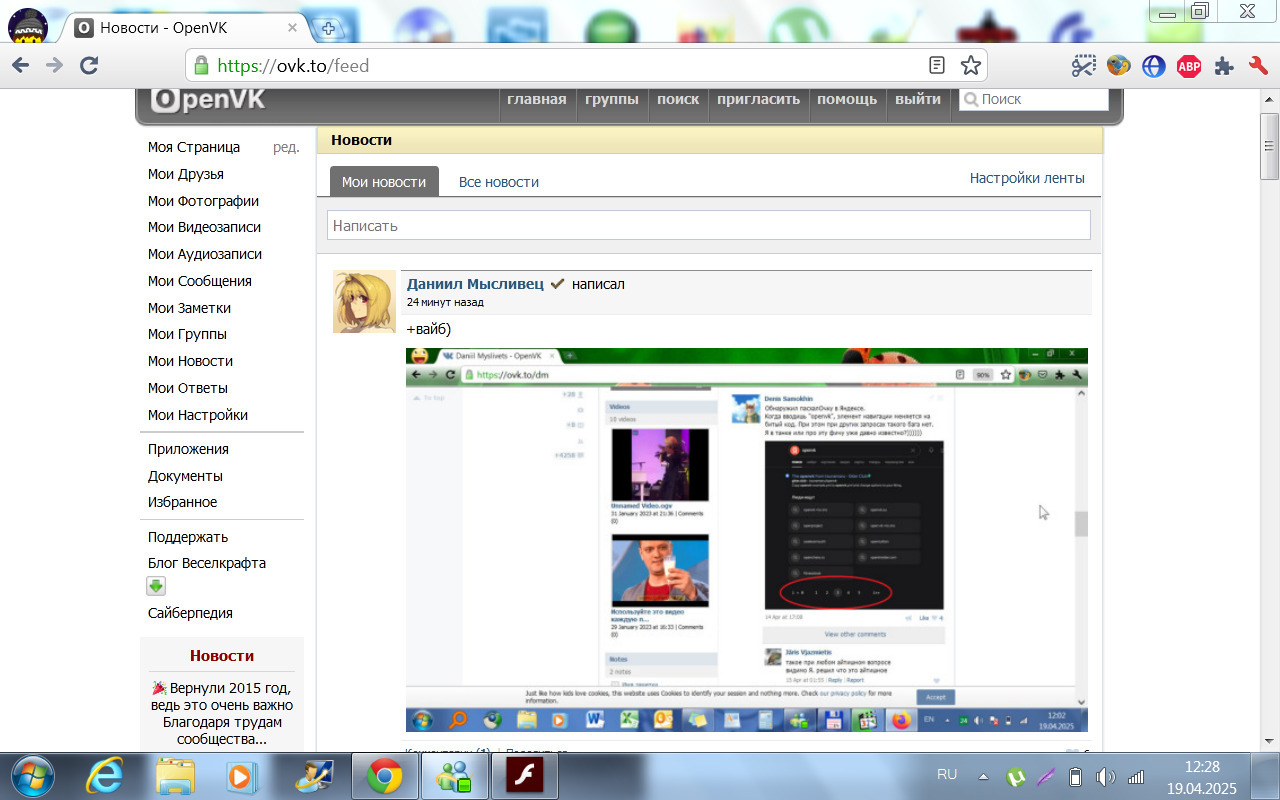This screenshot has width=1280, height=800.
Task: Open Даниил Мысливец's profile link
Action: 475,284
